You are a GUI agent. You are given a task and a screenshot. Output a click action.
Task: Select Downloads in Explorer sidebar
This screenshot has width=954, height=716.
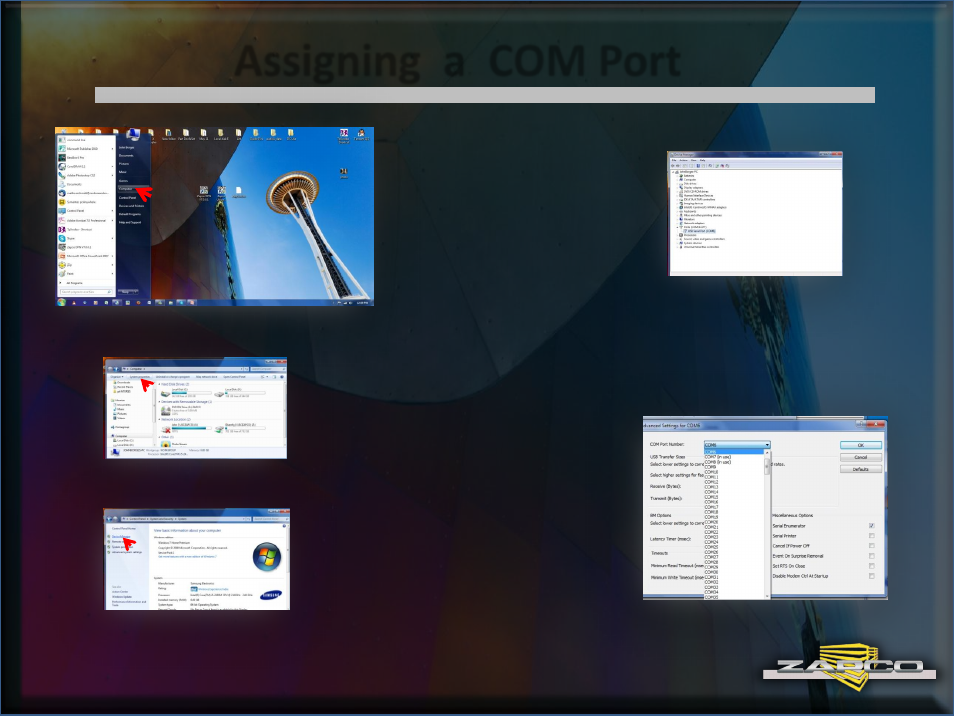coord(124,383)
